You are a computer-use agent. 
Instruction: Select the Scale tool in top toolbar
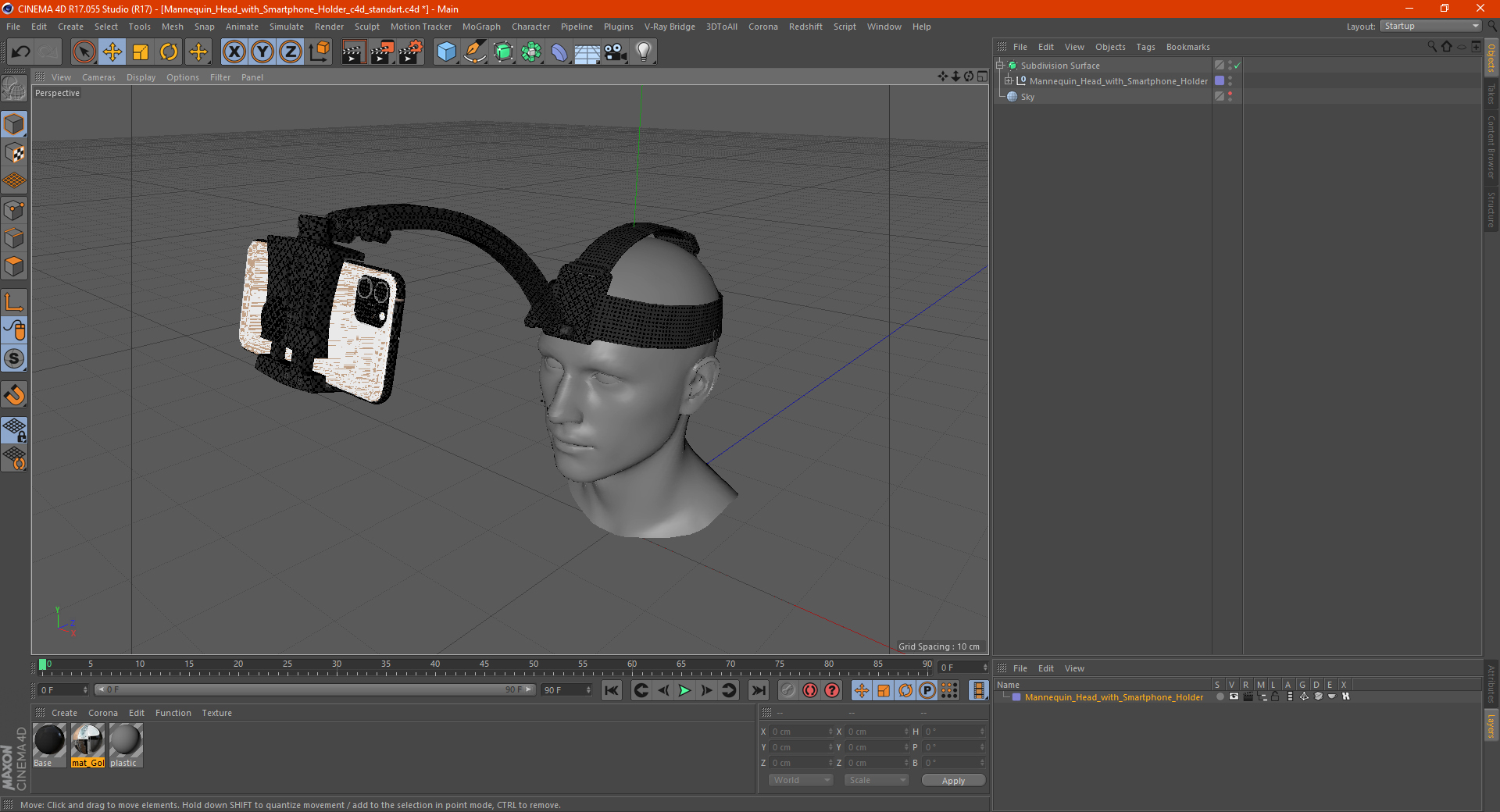pos(141,52)
